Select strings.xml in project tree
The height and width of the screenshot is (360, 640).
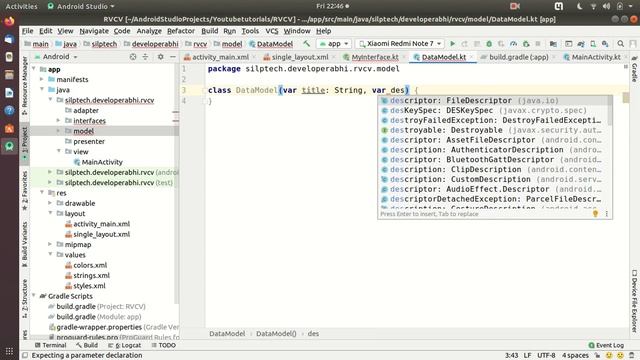(91, 275)
